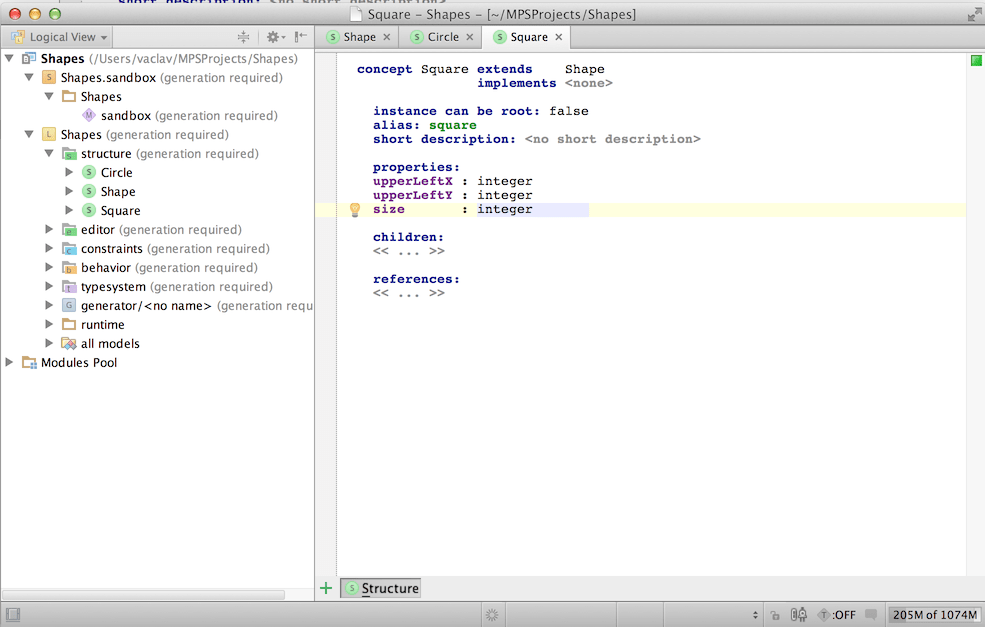This screenshot has width=985, height=627.
Task: Close the Square editor tab
Action: (x=559, y=37)
